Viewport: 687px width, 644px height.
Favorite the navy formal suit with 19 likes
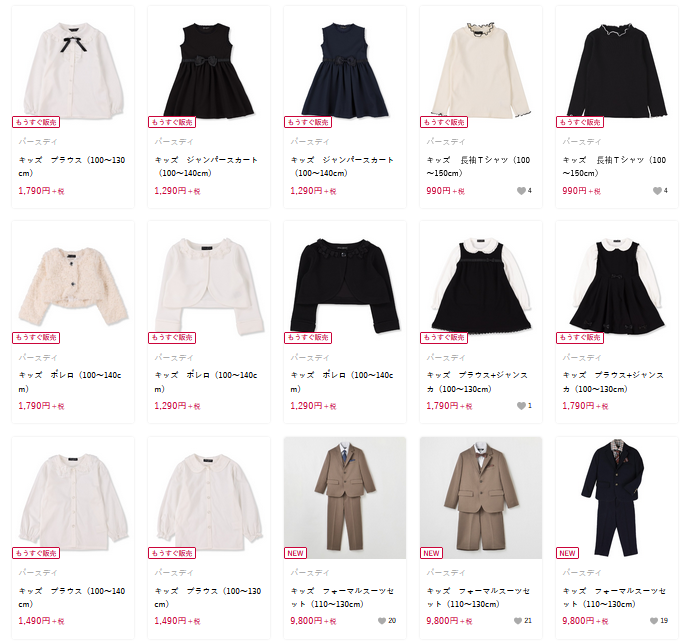(654, 621)
